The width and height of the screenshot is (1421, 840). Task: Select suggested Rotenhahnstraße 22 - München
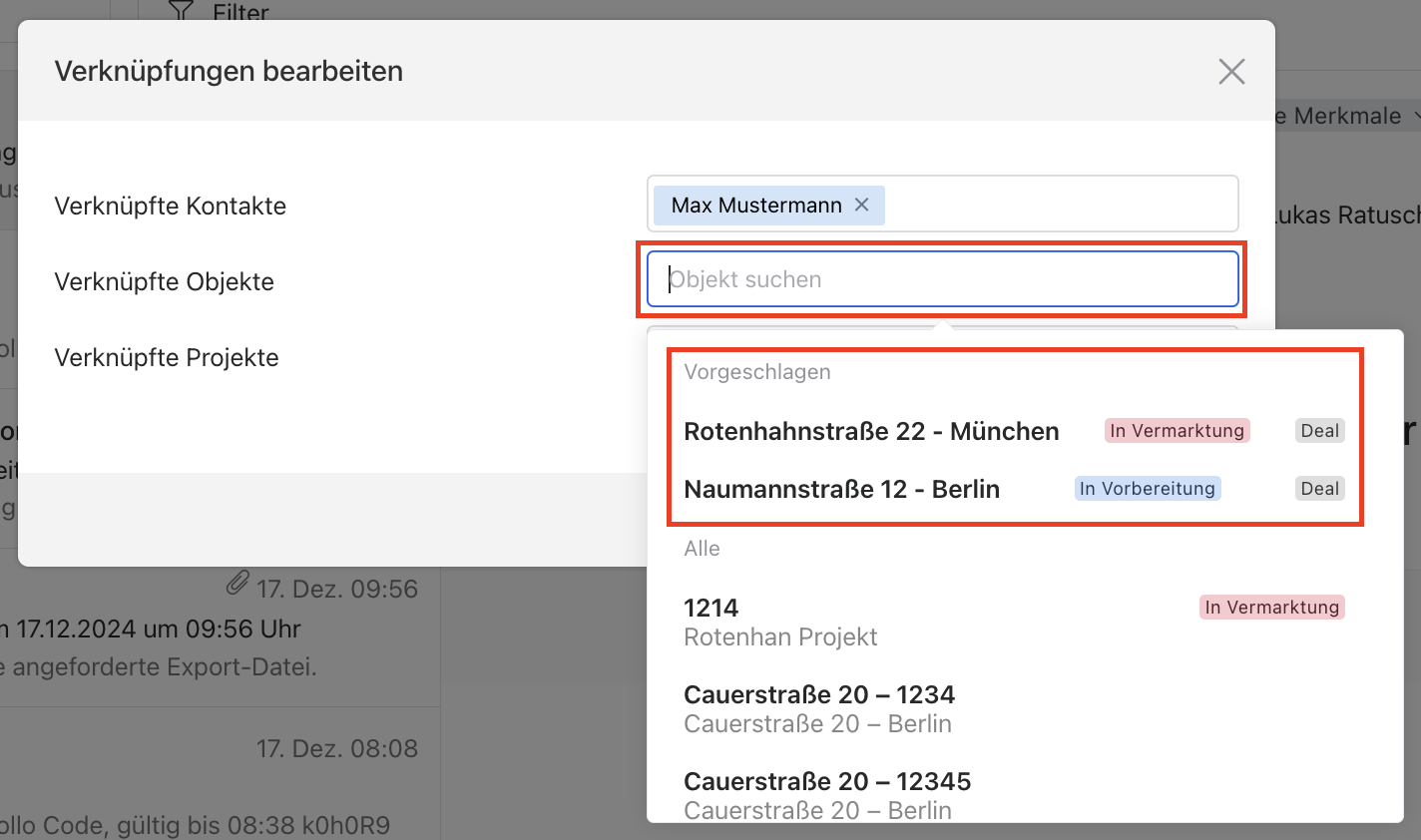(871, 431)
